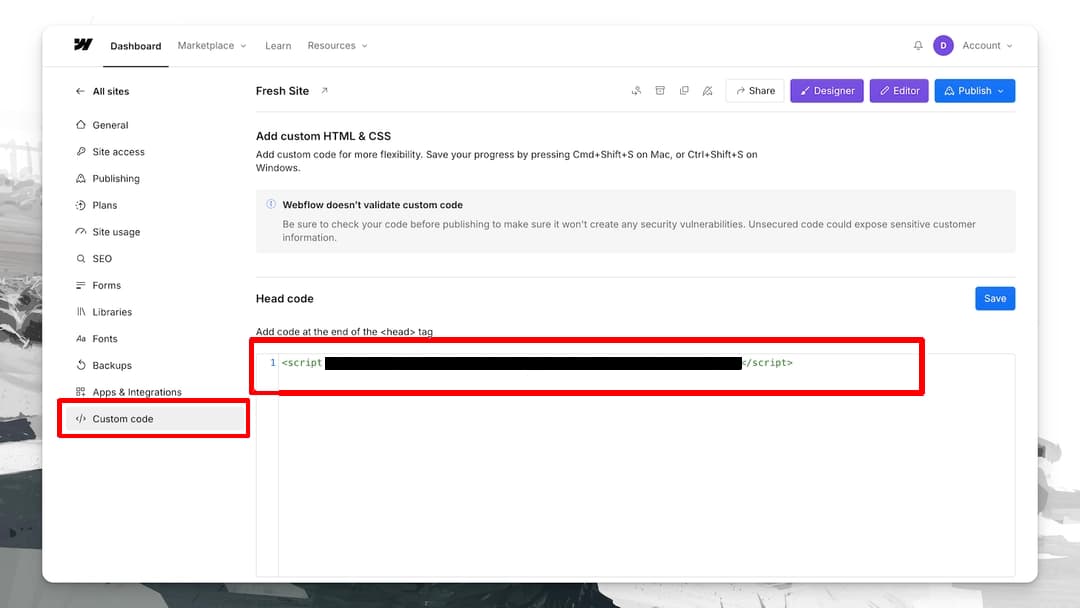Switch to the Dashboard tab
This screenshot has height=608, width=1080.
135,46
